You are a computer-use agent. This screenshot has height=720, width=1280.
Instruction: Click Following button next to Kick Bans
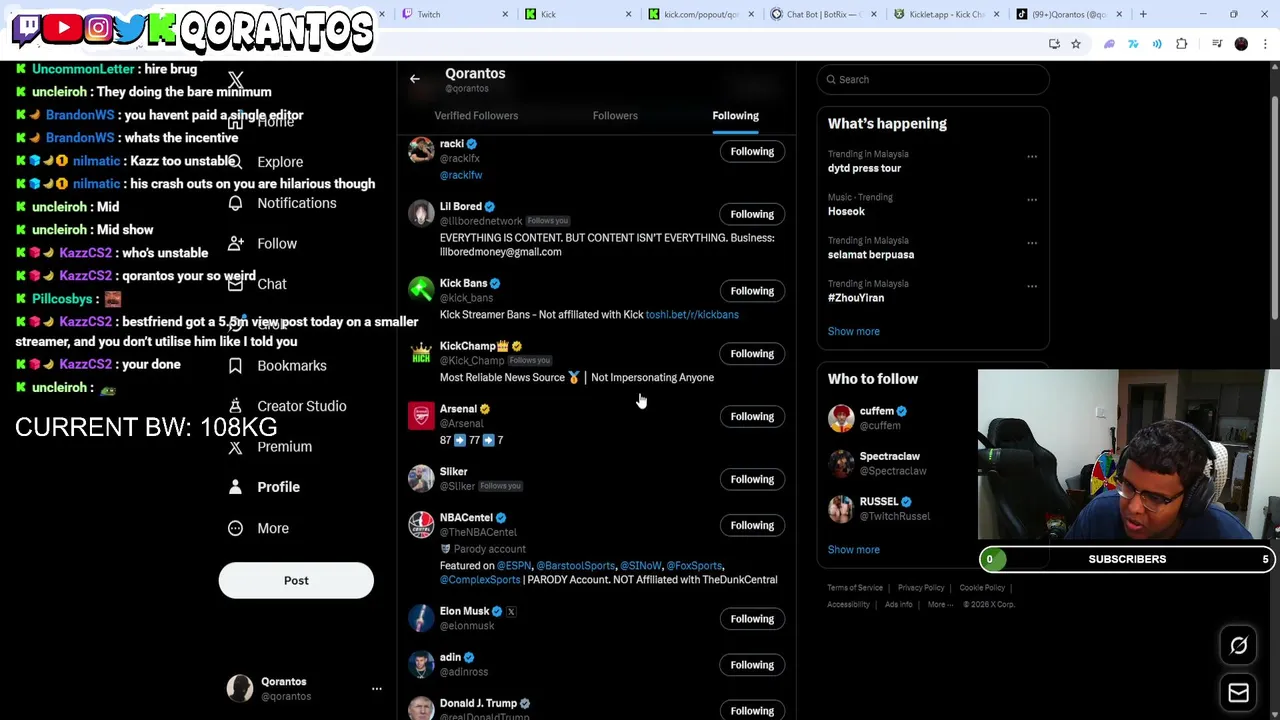pos(752,291)
